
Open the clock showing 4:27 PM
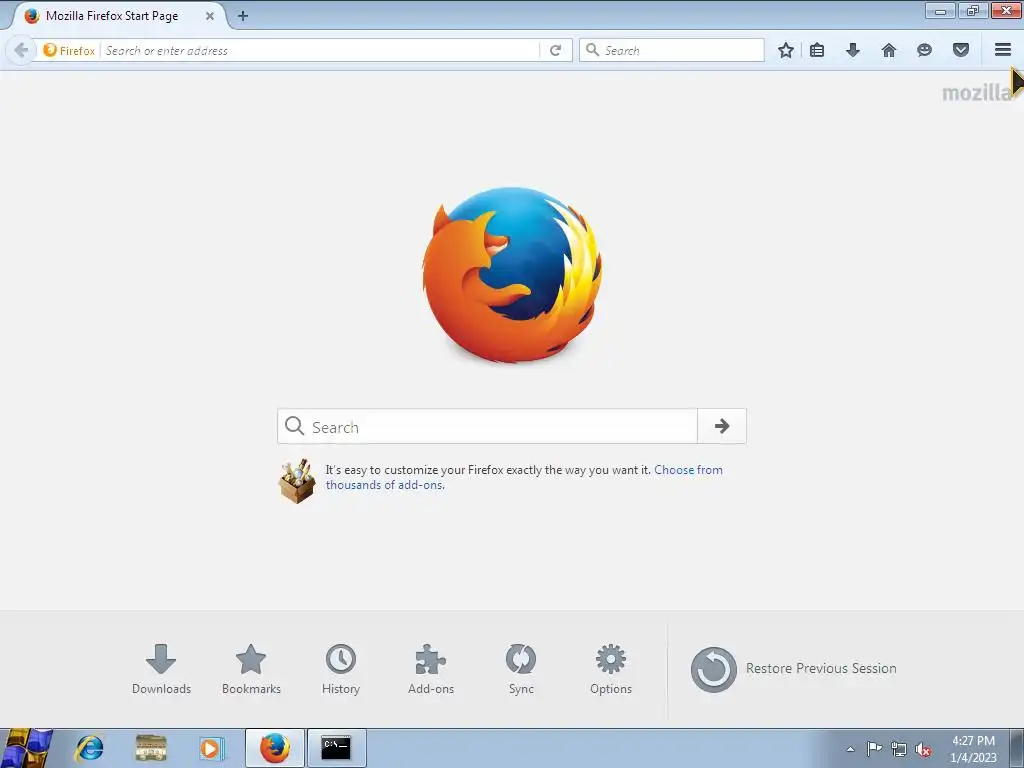[974, 748]
